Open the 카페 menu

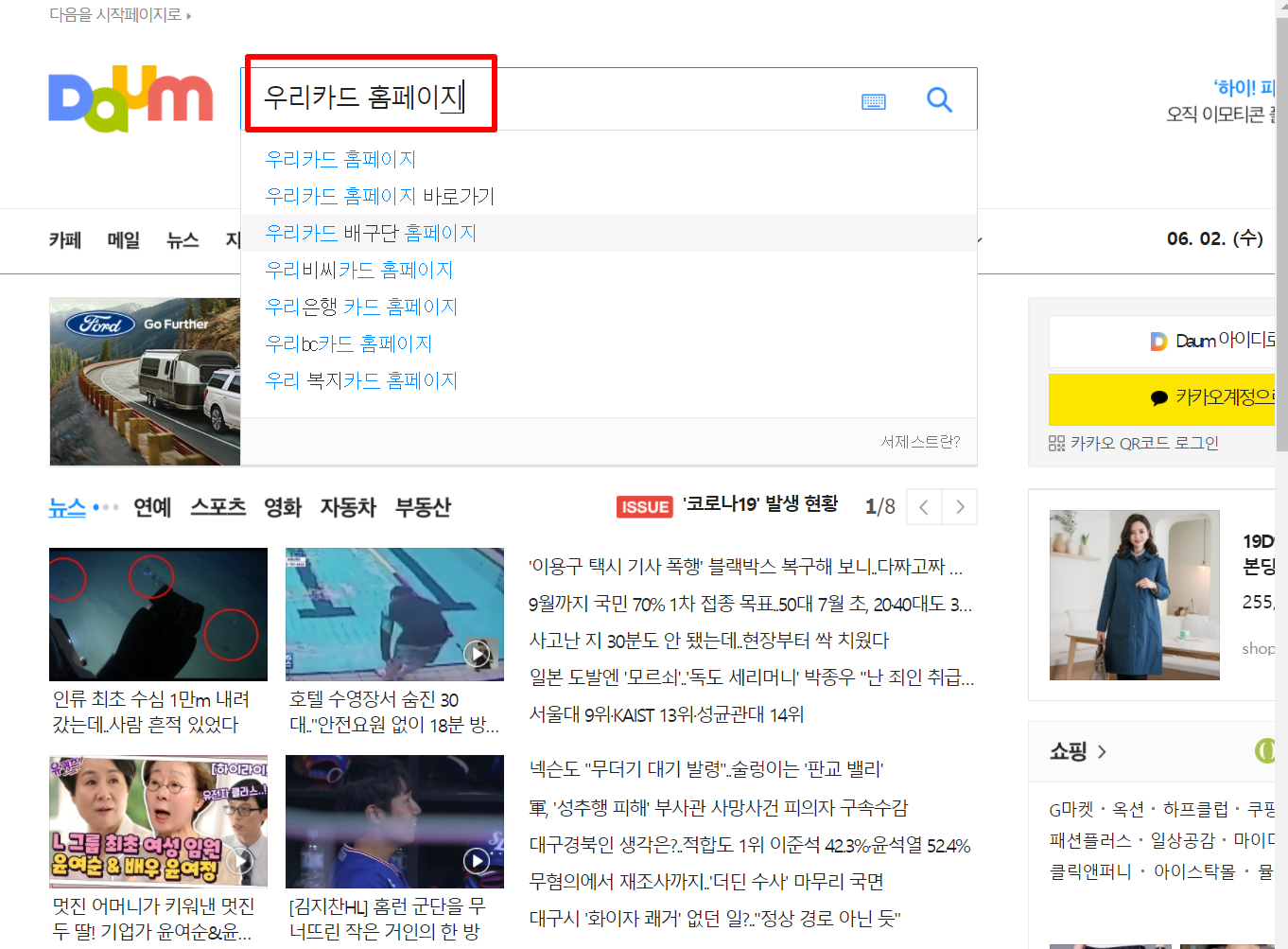(65, 240)
